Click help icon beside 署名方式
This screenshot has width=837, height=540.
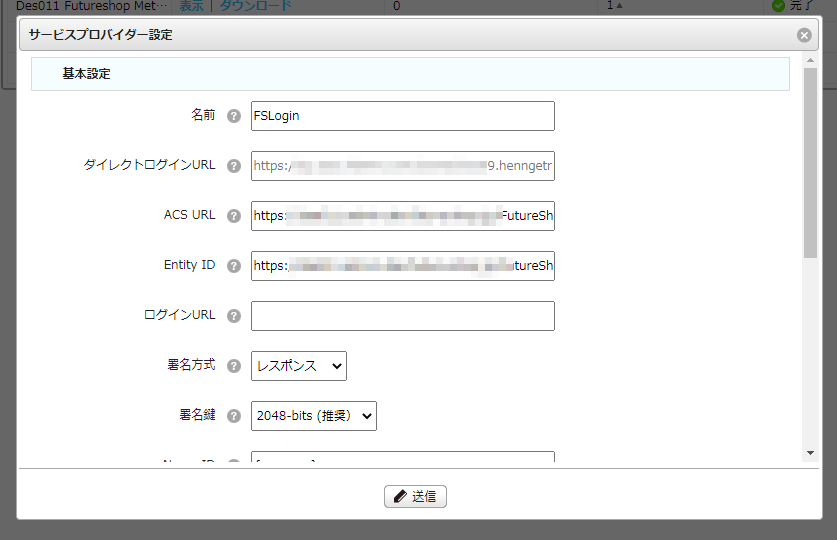click(234, 366)
